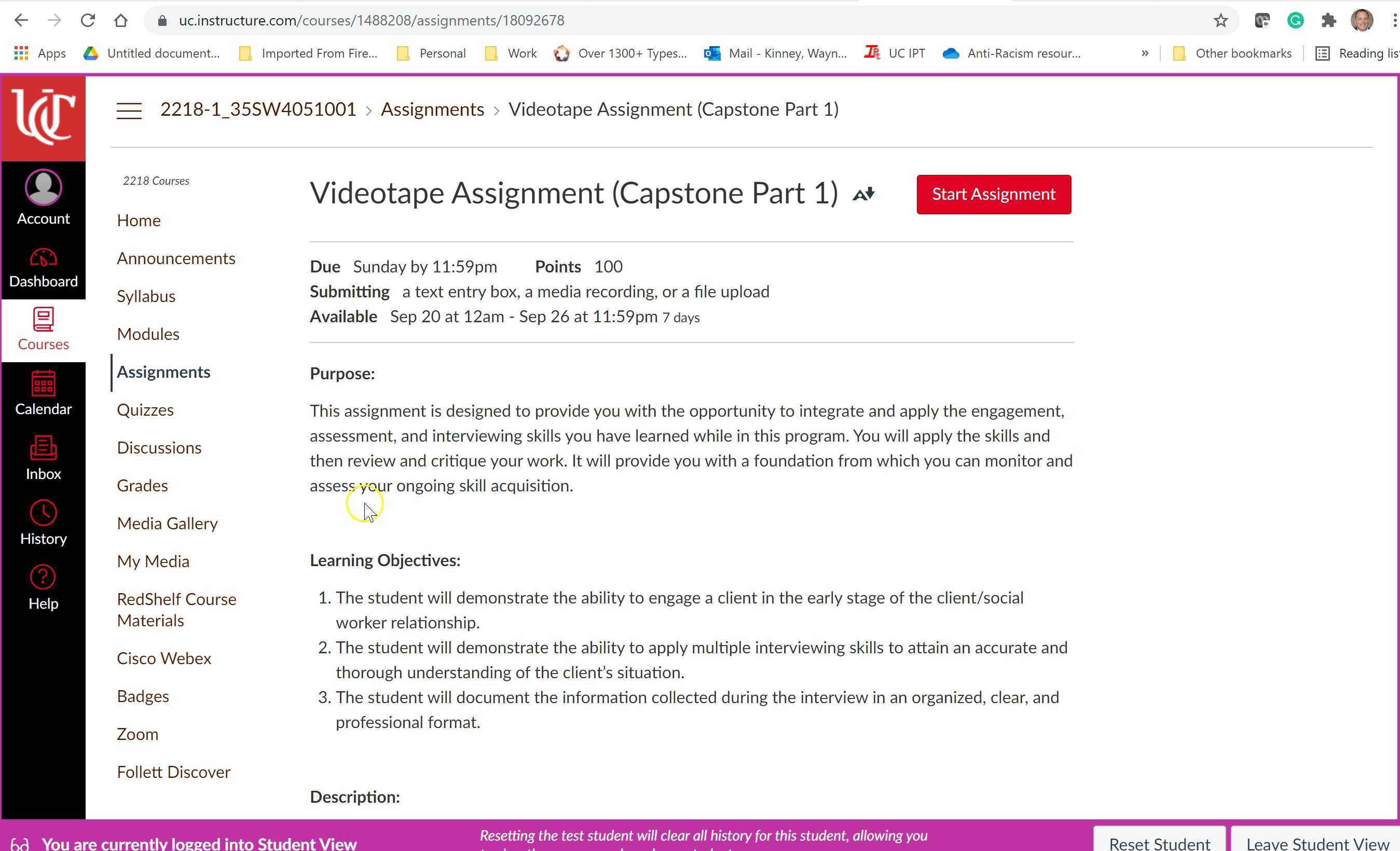Expand the hidden bookmarks overflow chevron

(x=1144, y=53)
